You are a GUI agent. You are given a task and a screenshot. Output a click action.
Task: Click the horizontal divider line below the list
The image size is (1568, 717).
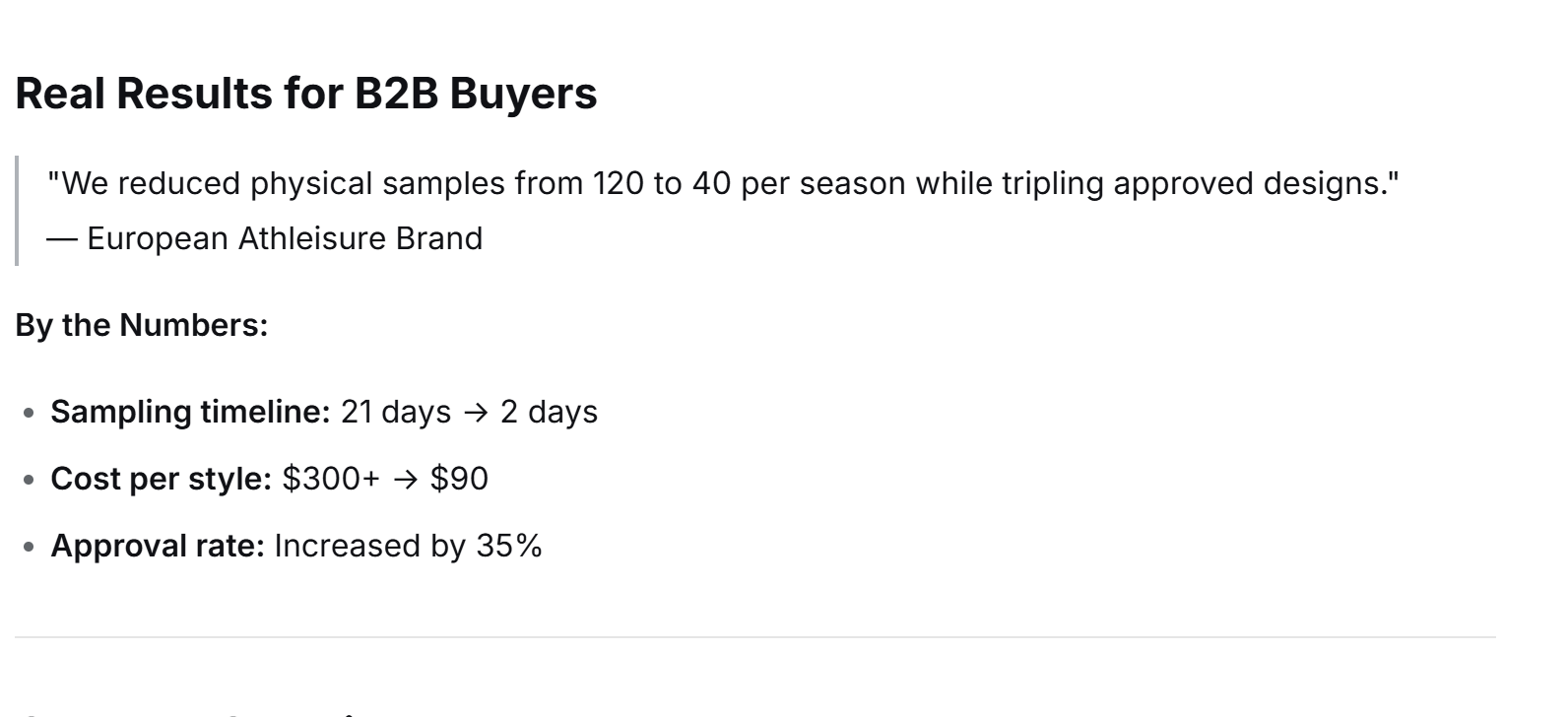754,637
